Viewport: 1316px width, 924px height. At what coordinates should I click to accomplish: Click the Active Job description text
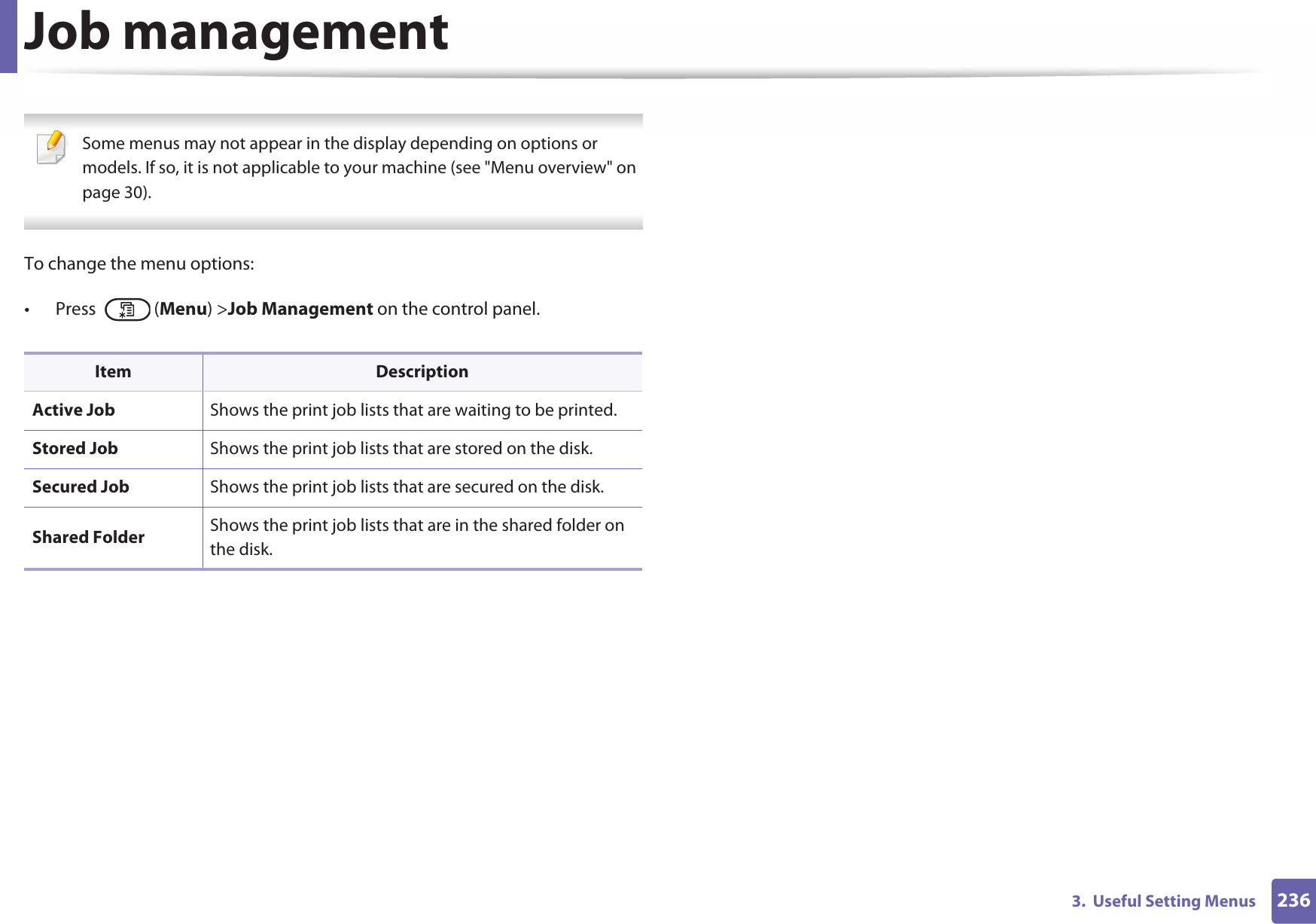pos(413,410)
